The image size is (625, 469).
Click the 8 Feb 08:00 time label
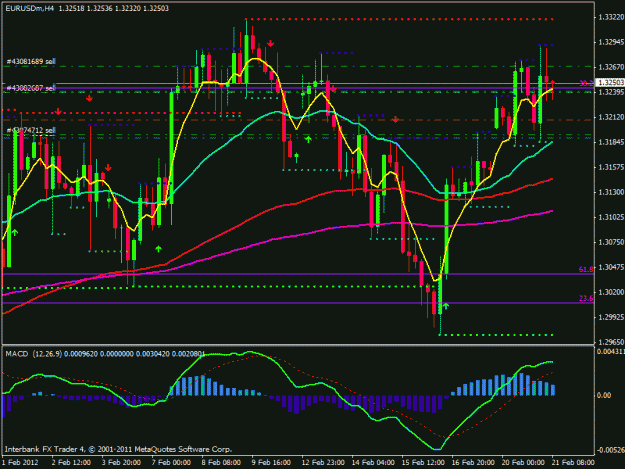[x=221, y=462]
